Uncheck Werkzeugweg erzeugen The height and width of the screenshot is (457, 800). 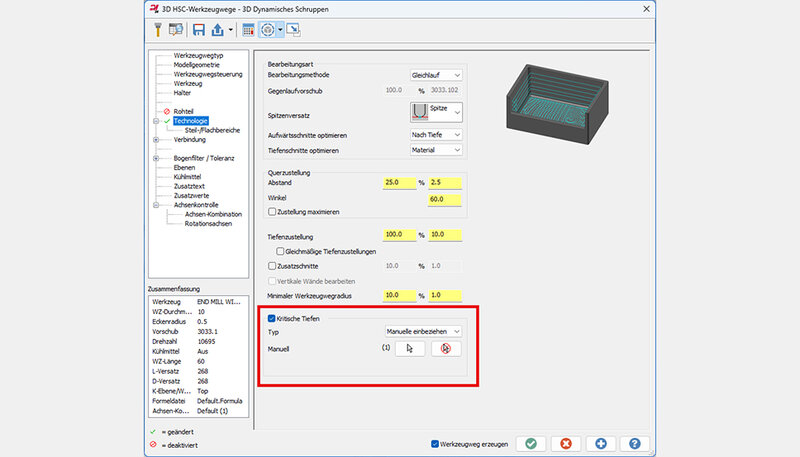(434, 443)
